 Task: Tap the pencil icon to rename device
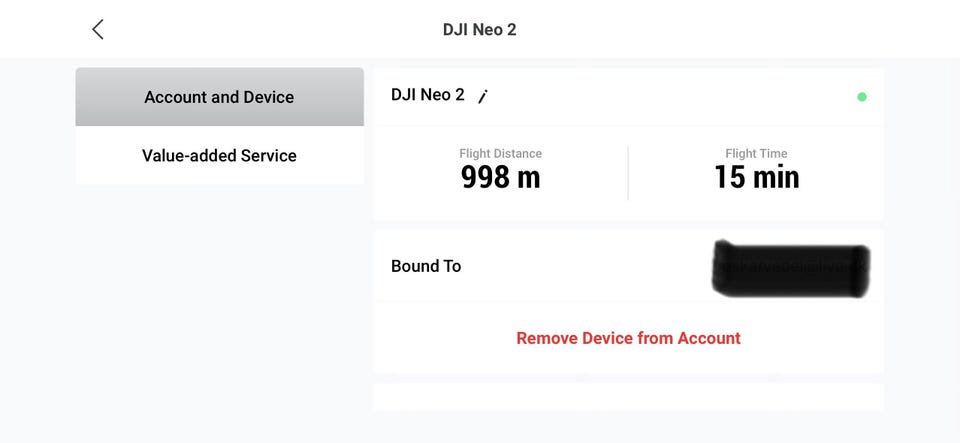(482, 96)
